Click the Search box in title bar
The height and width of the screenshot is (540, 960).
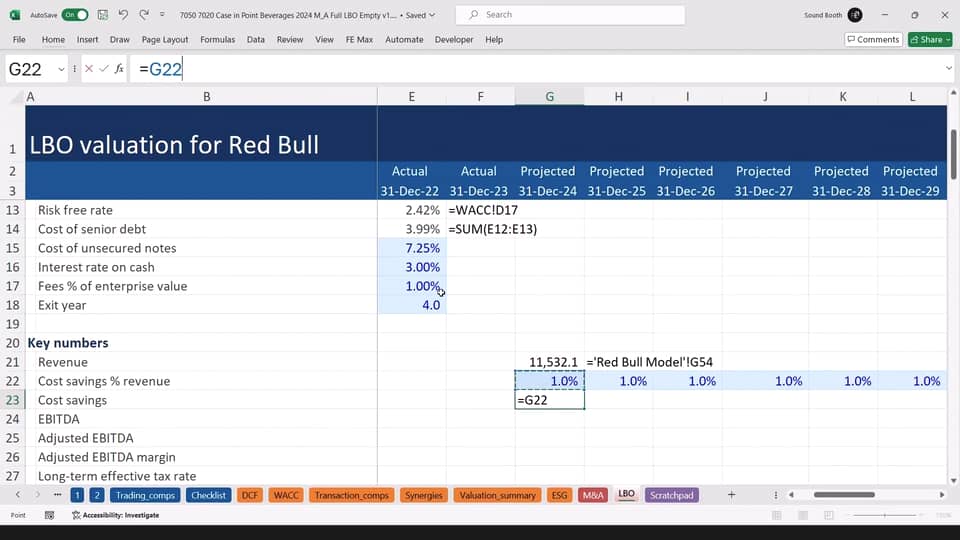pyautogui.click(x=570, y=15)
